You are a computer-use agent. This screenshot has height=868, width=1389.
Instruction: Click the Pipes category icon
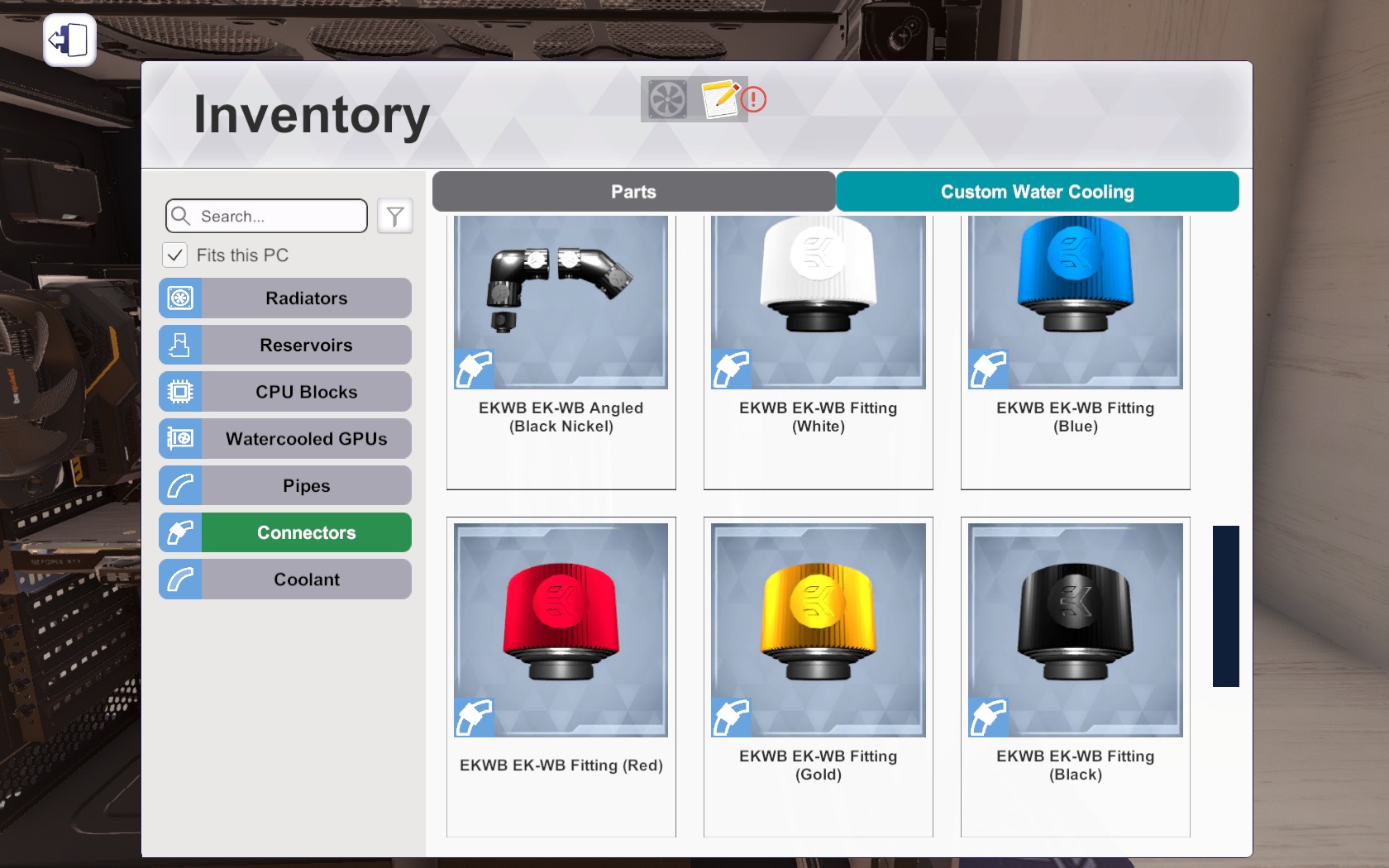click(180, 485)
